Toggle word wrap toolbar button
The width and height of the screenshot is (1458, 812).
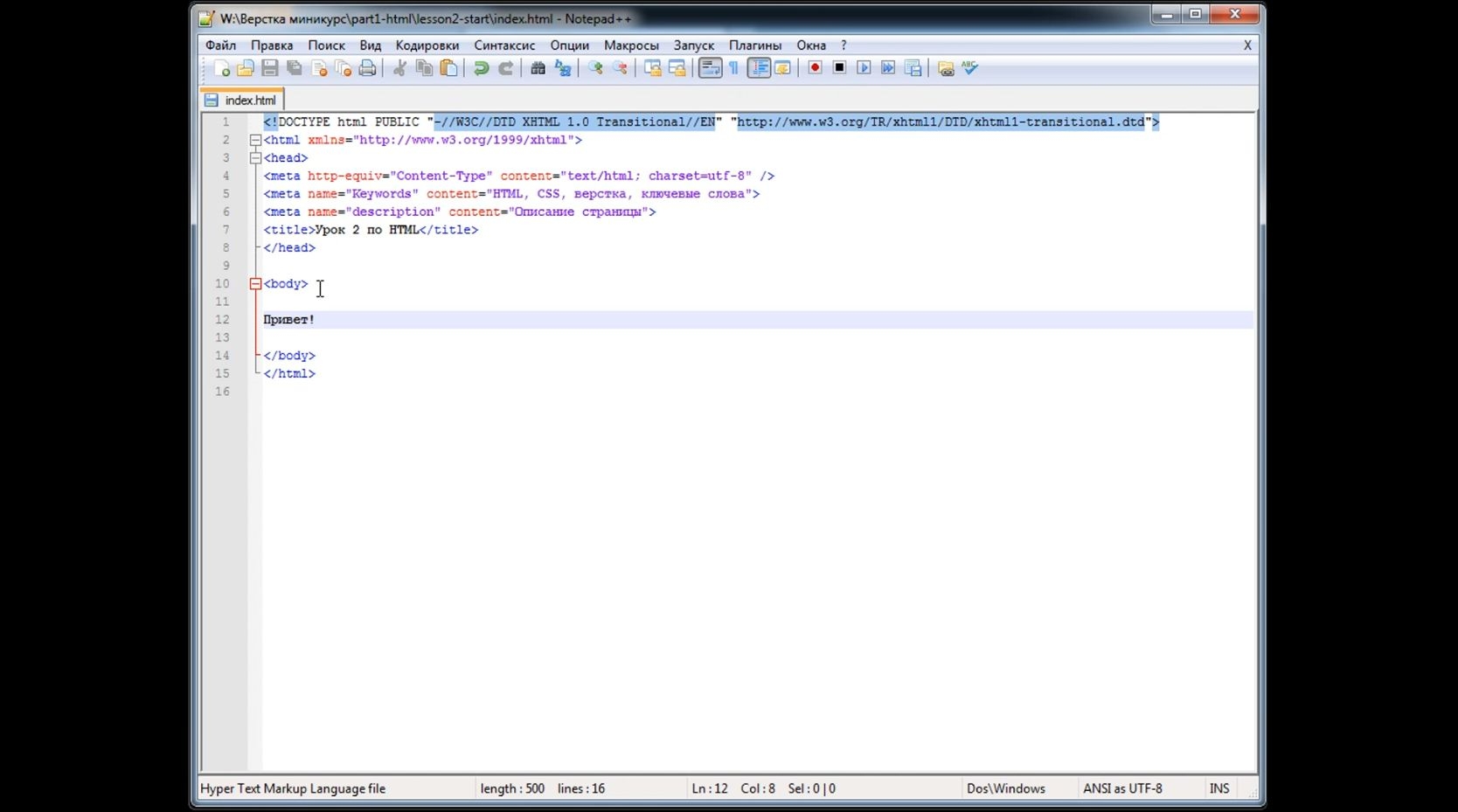[x=710, y=68]
